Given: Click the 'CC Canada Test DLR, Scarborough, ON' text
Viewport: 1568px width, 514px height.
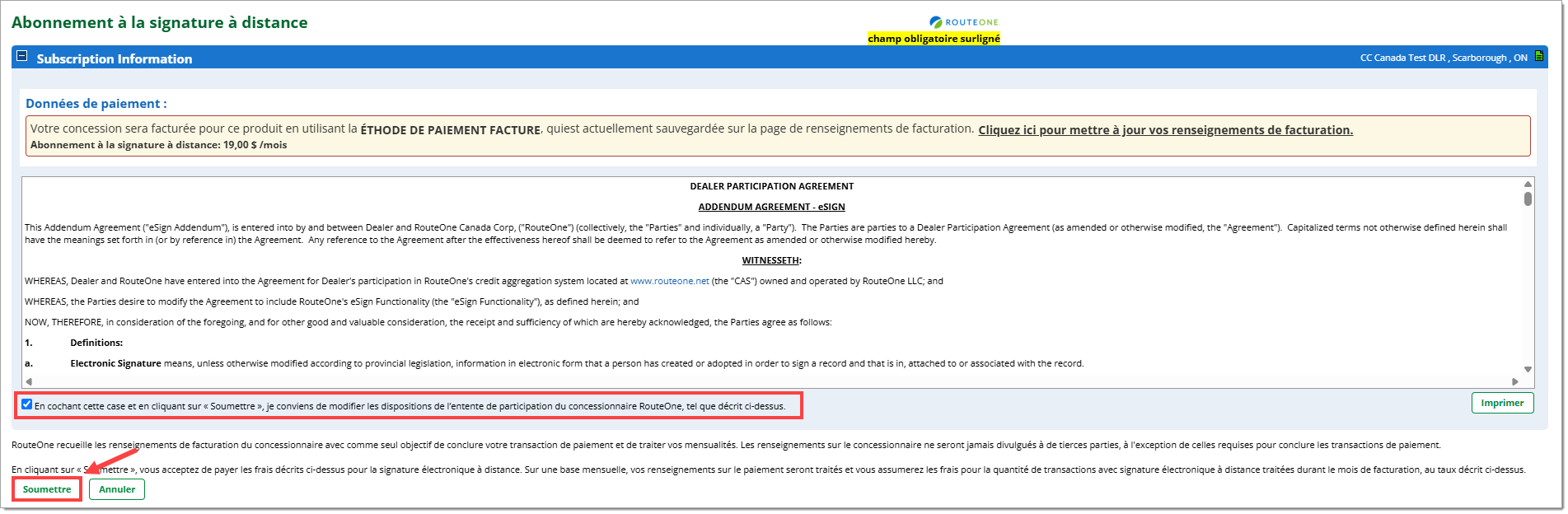Looking at the screenshot, I should pyautogui.click(x=1444, y=58).
